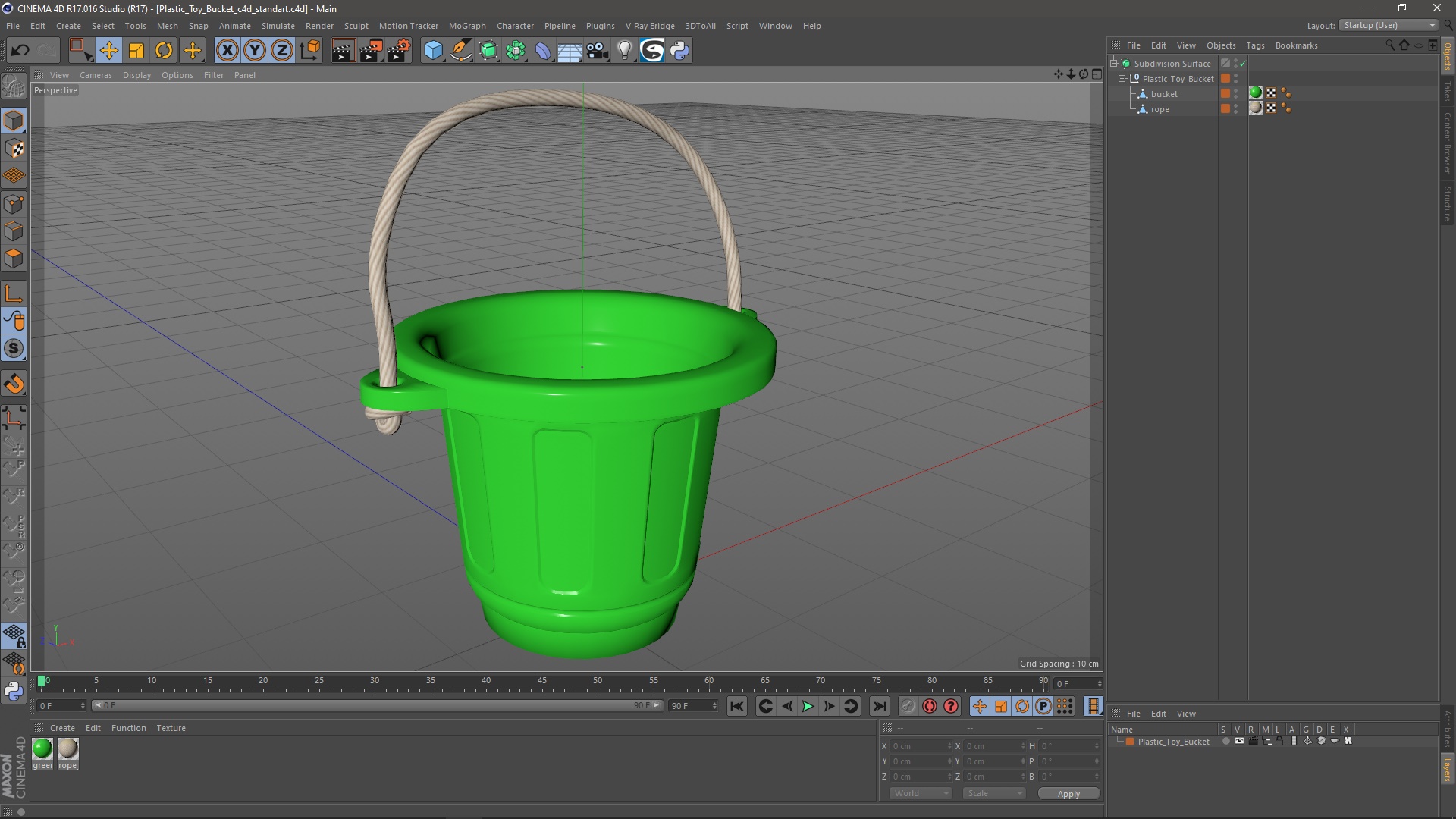Click the Subdivision Surface icon in outliner
Viewport: 1456px width, 819px height.
tap(1126, 62)
